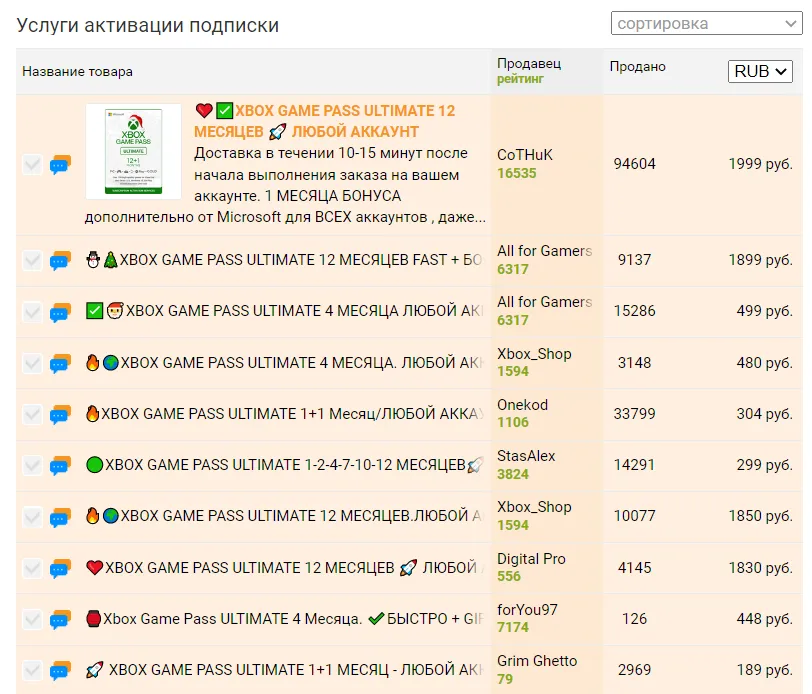This screenshot has height=694, width=812.
Task: Open Xbox Game Pass 12+1 product thumbnail
Action: coord(133,151)
